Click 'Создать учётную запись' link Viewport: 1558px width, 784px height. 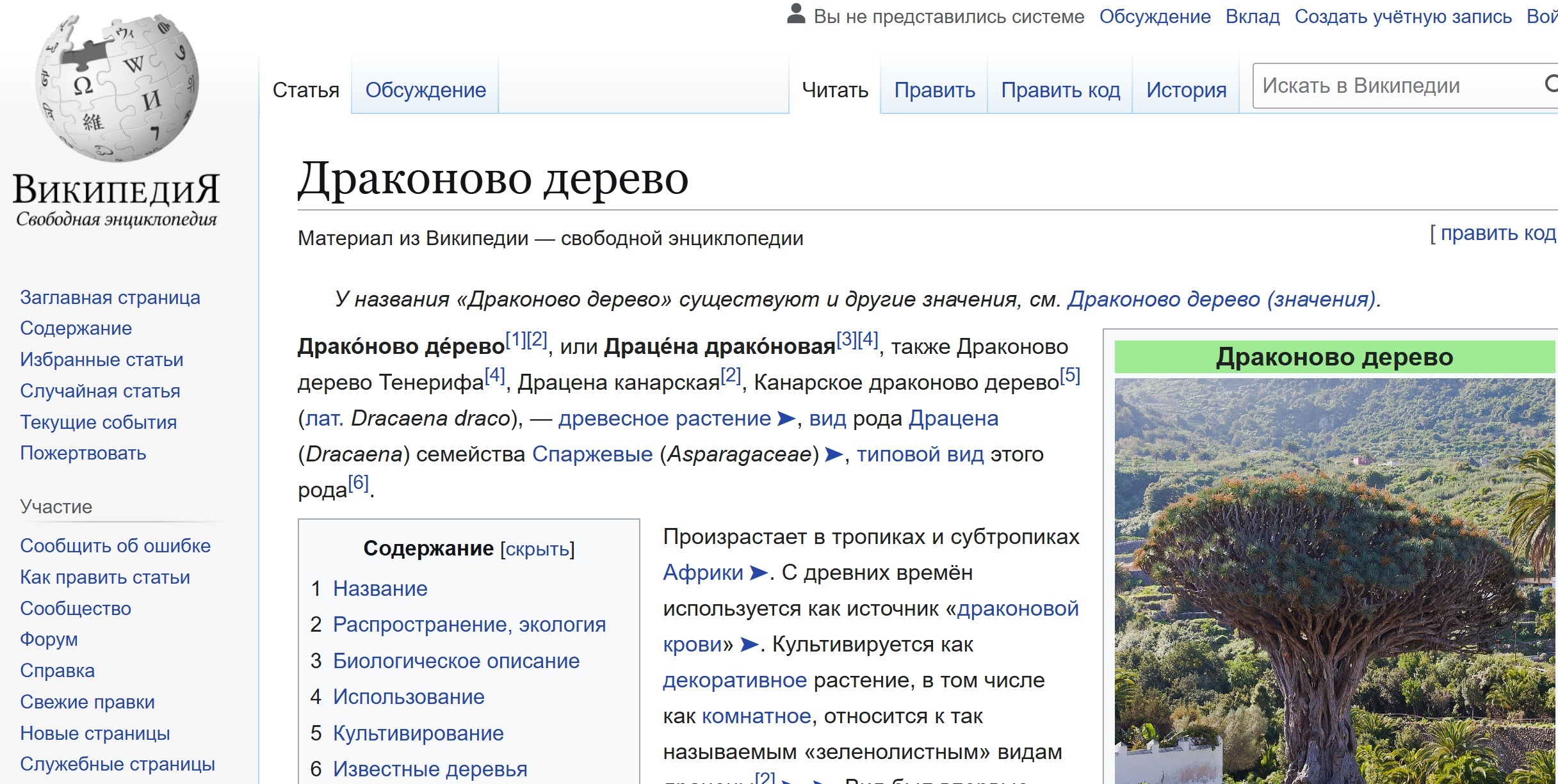point(1402,17)
